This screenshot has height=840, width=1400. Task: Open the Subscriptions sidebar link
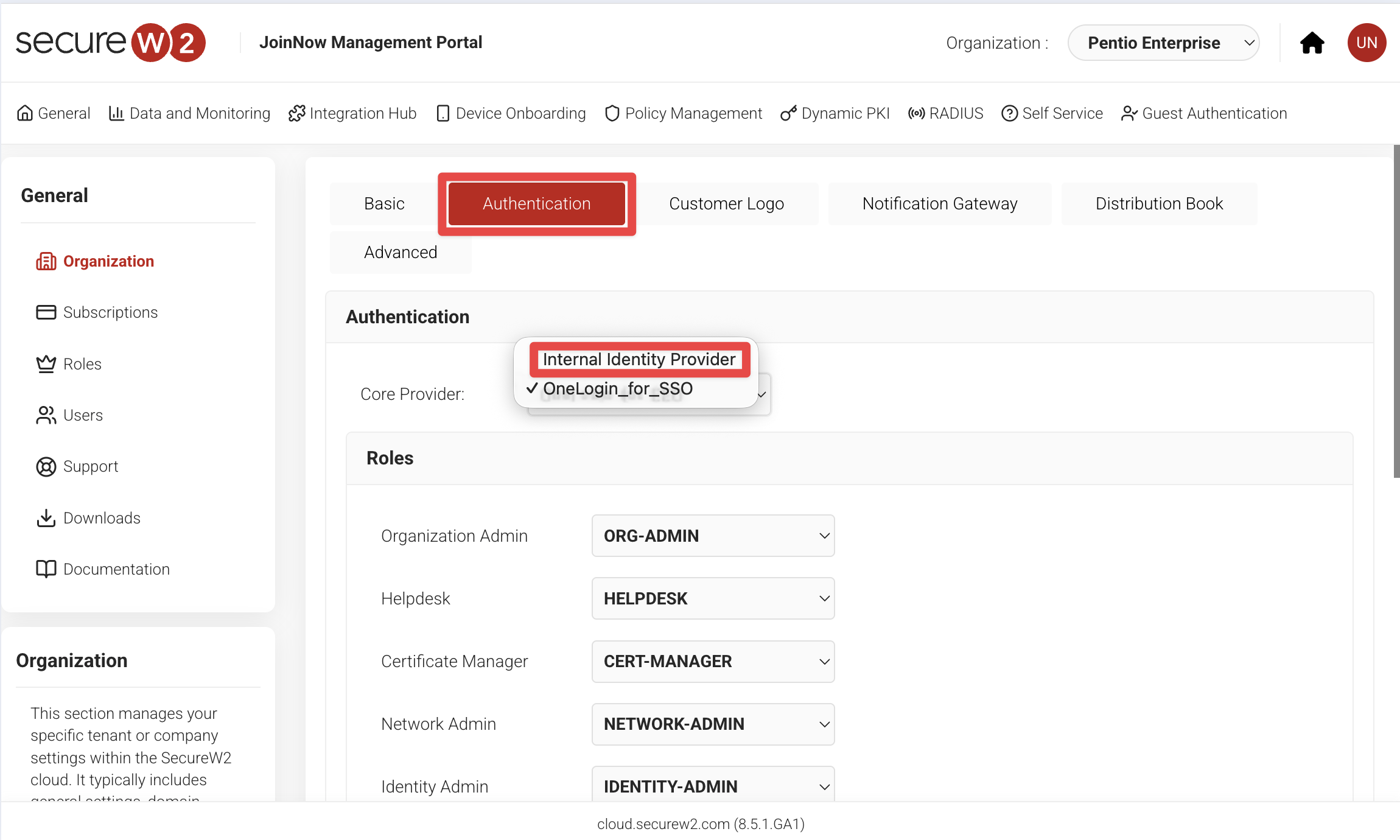point(111,312)
